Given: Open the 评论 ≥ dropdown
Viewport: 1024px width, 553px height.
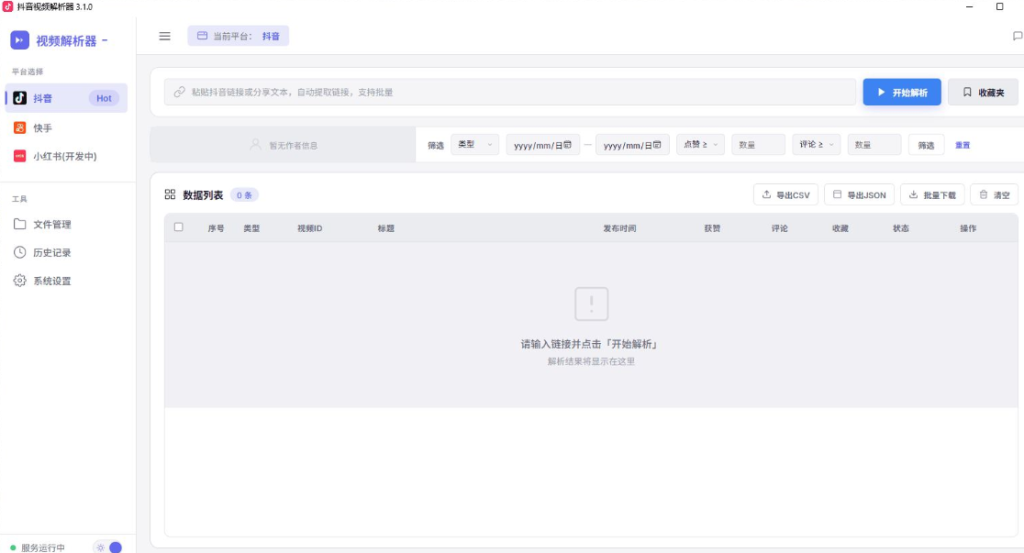Looking at the screenshot, I should click(816, 144).
